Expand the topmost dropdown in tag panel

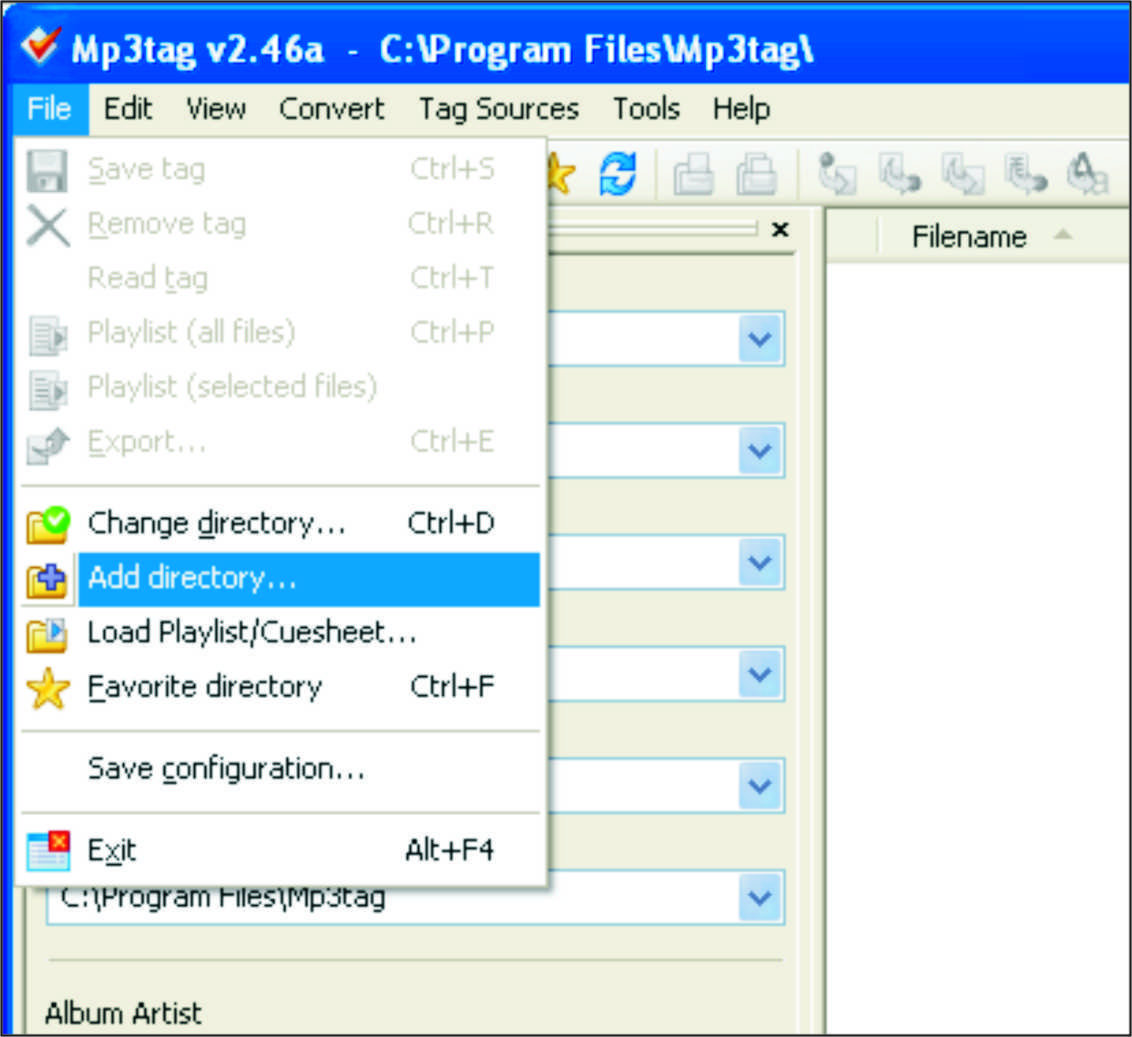click(761, 338)
